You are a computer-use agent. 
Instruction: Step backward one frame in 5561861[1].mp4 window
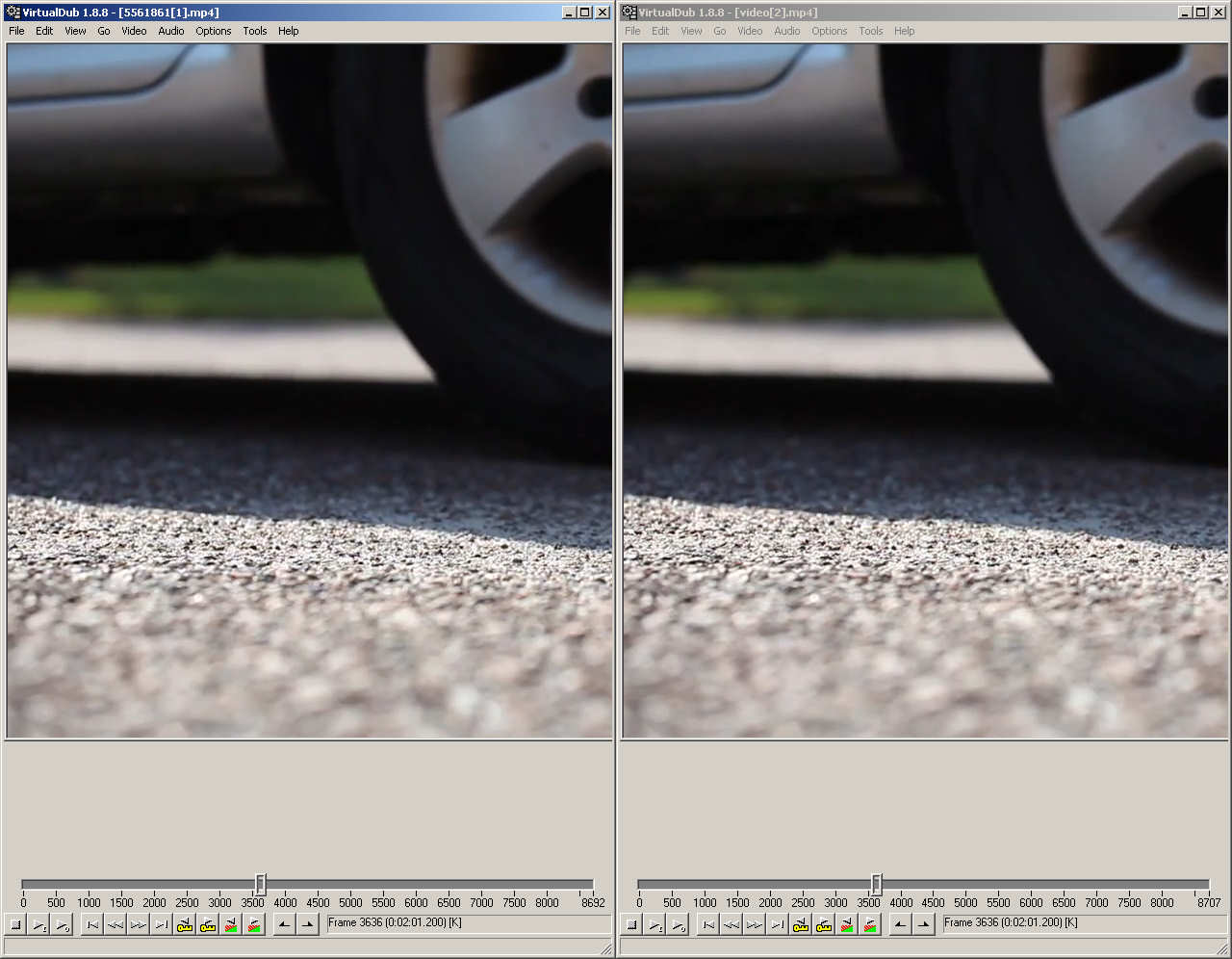pos(115,925)
